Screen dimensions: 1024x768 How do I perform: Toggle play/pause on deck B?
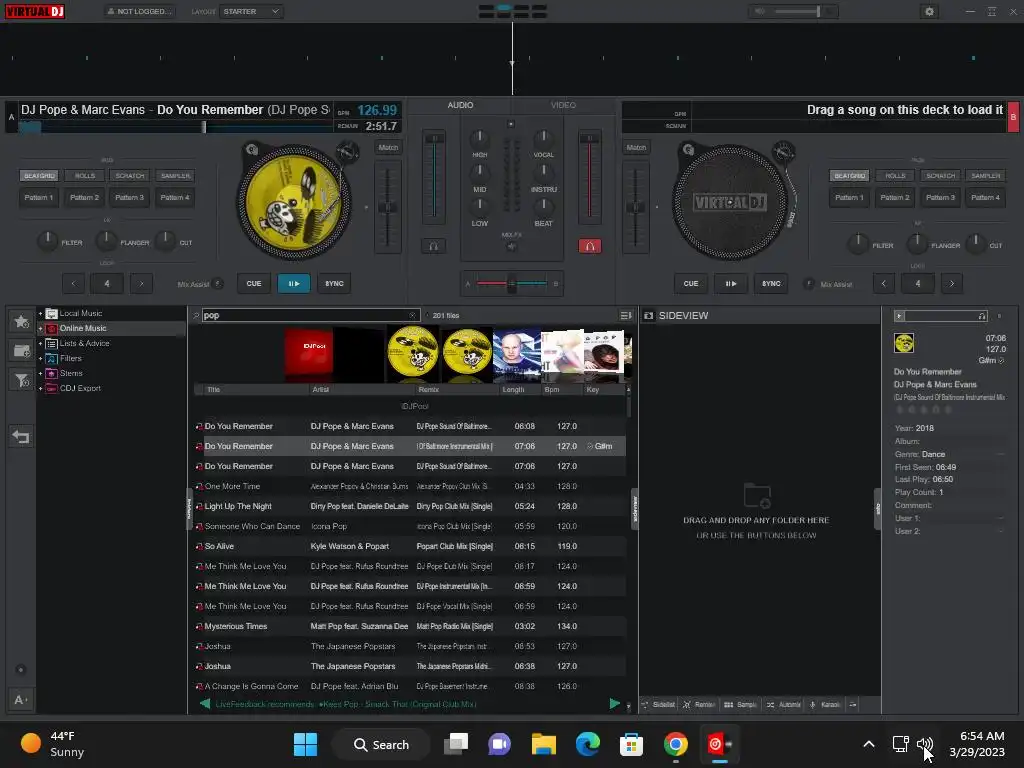(731, 283)
